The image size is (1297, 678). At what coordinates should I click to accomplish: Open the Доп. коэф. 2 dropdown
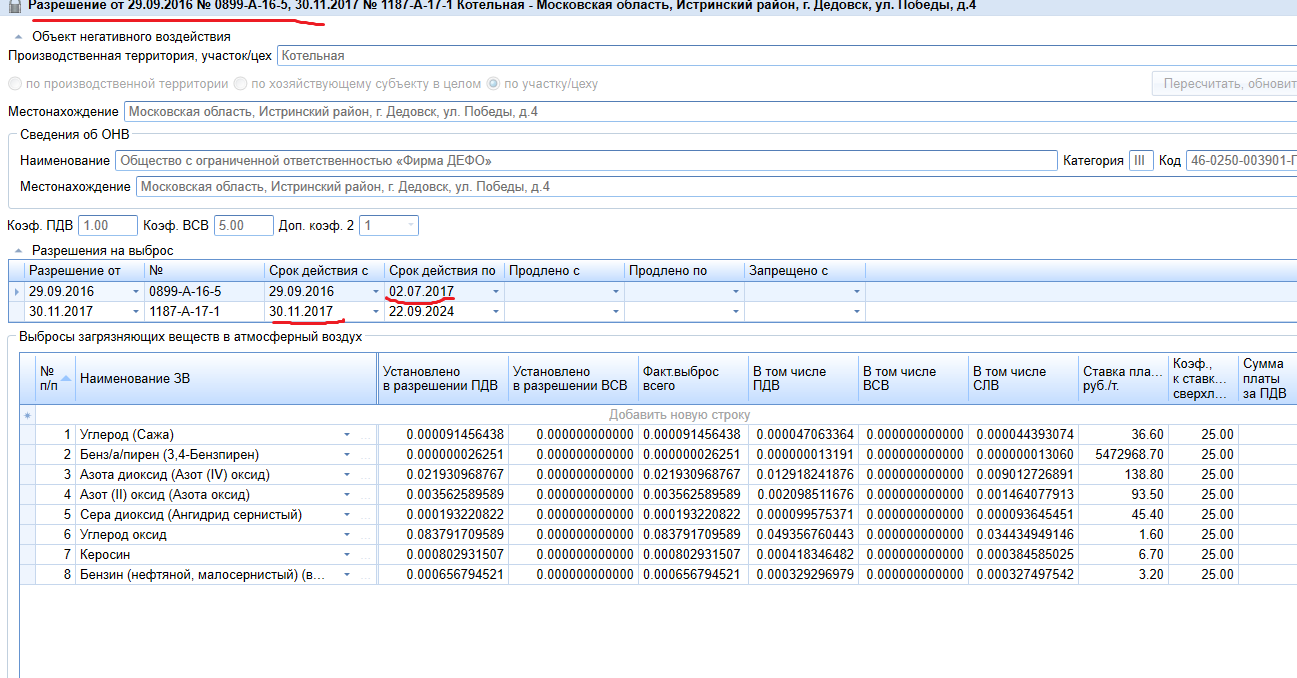click(410, 226)
